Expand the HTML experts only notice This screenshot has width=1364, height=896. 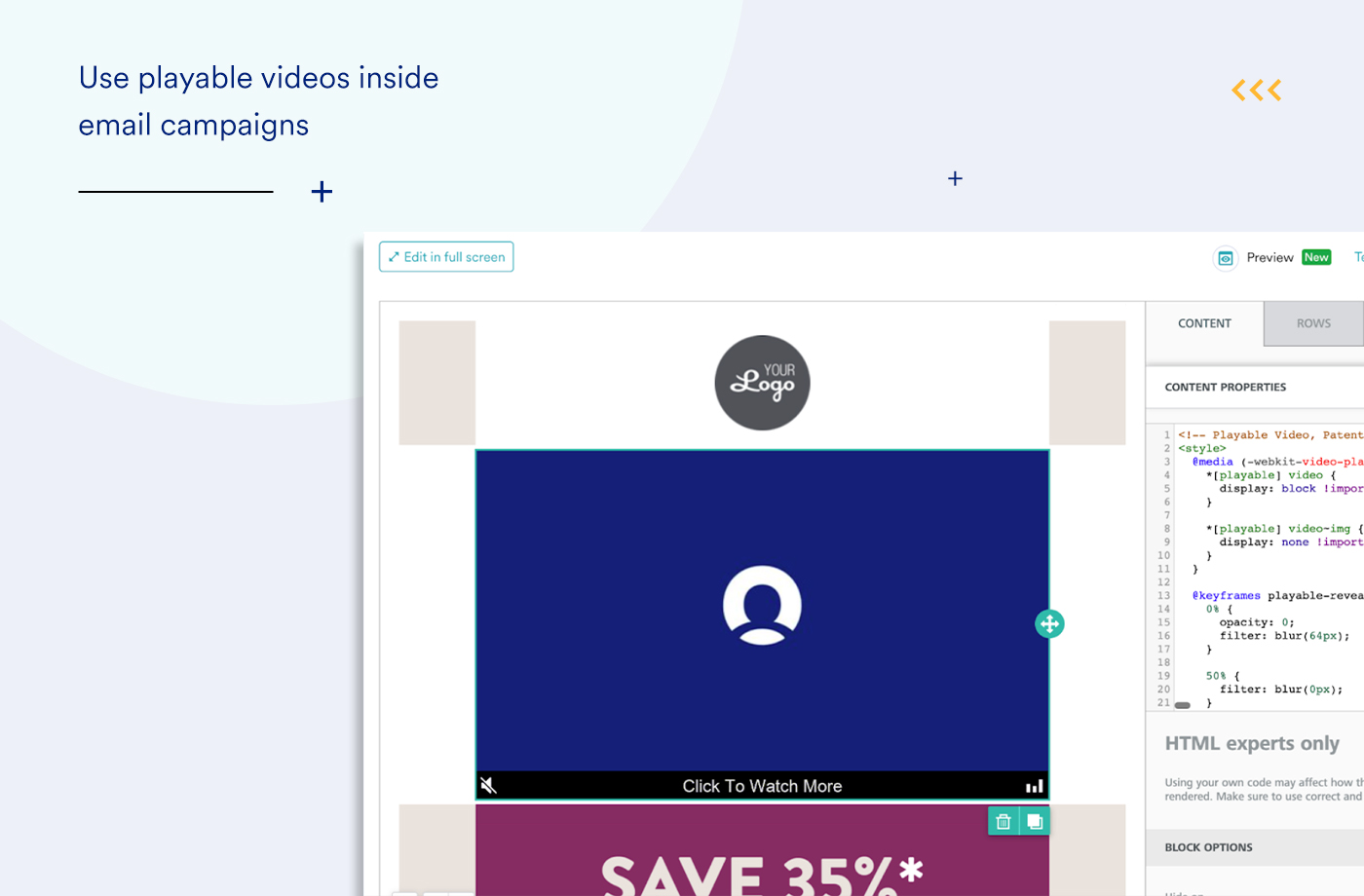point(1252,743)
